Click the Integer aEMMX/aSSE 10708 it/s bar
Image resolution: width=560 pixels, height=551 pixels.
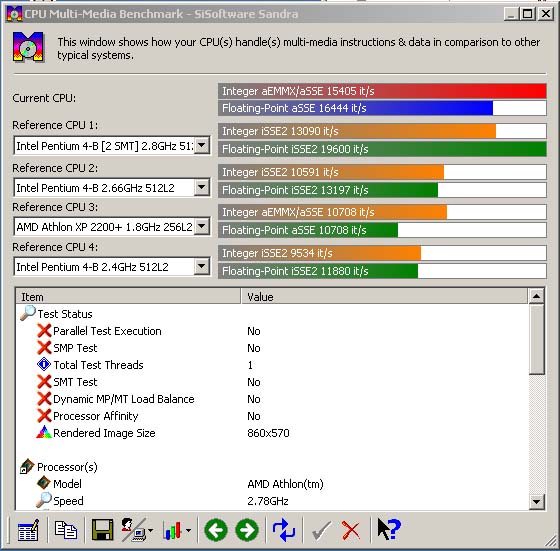click(x=333, y=212)
